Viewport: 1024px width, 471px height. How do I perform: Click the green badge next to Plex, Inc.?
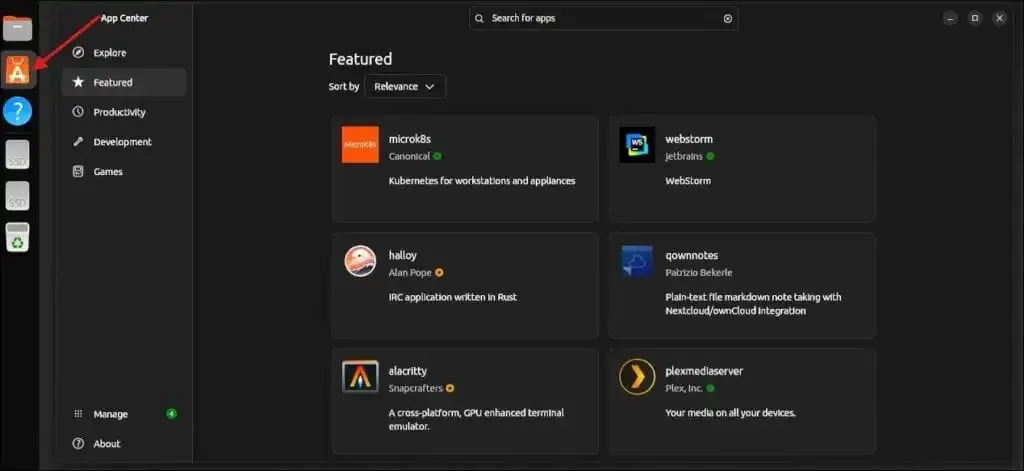711,388
